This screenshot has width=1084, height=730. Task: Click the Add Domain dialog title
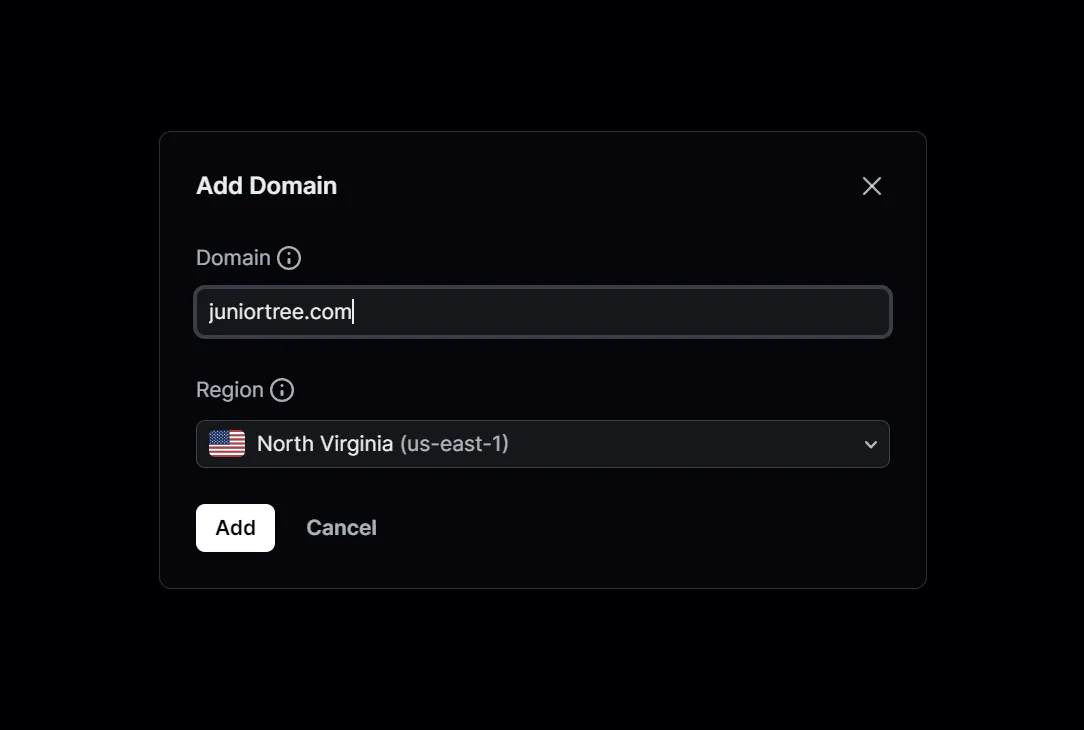(x=266, y=186)
